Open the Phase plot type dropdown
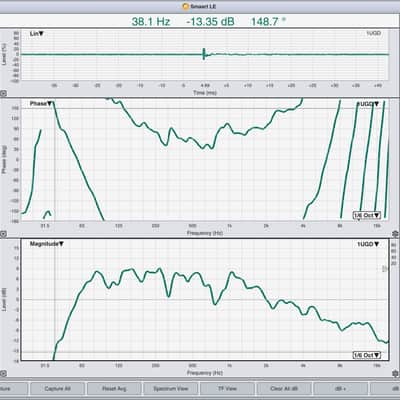 click(x=41, y=104)
